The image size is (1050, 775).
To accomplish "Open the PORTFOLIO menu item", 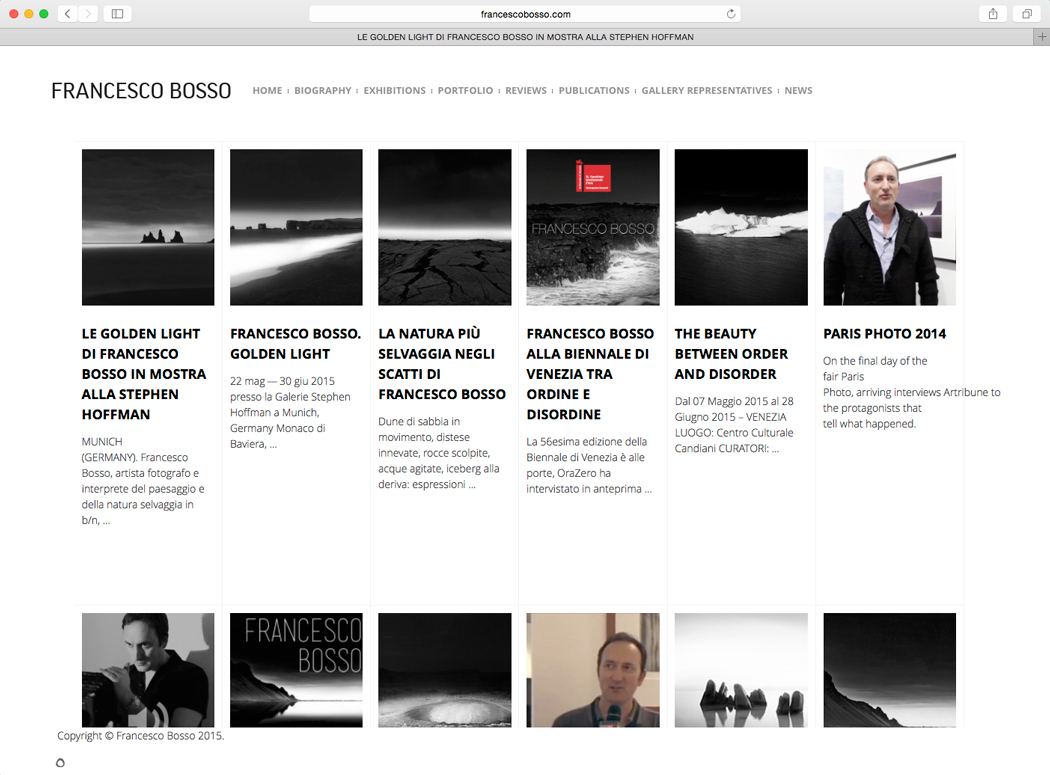I will (465, 90).
